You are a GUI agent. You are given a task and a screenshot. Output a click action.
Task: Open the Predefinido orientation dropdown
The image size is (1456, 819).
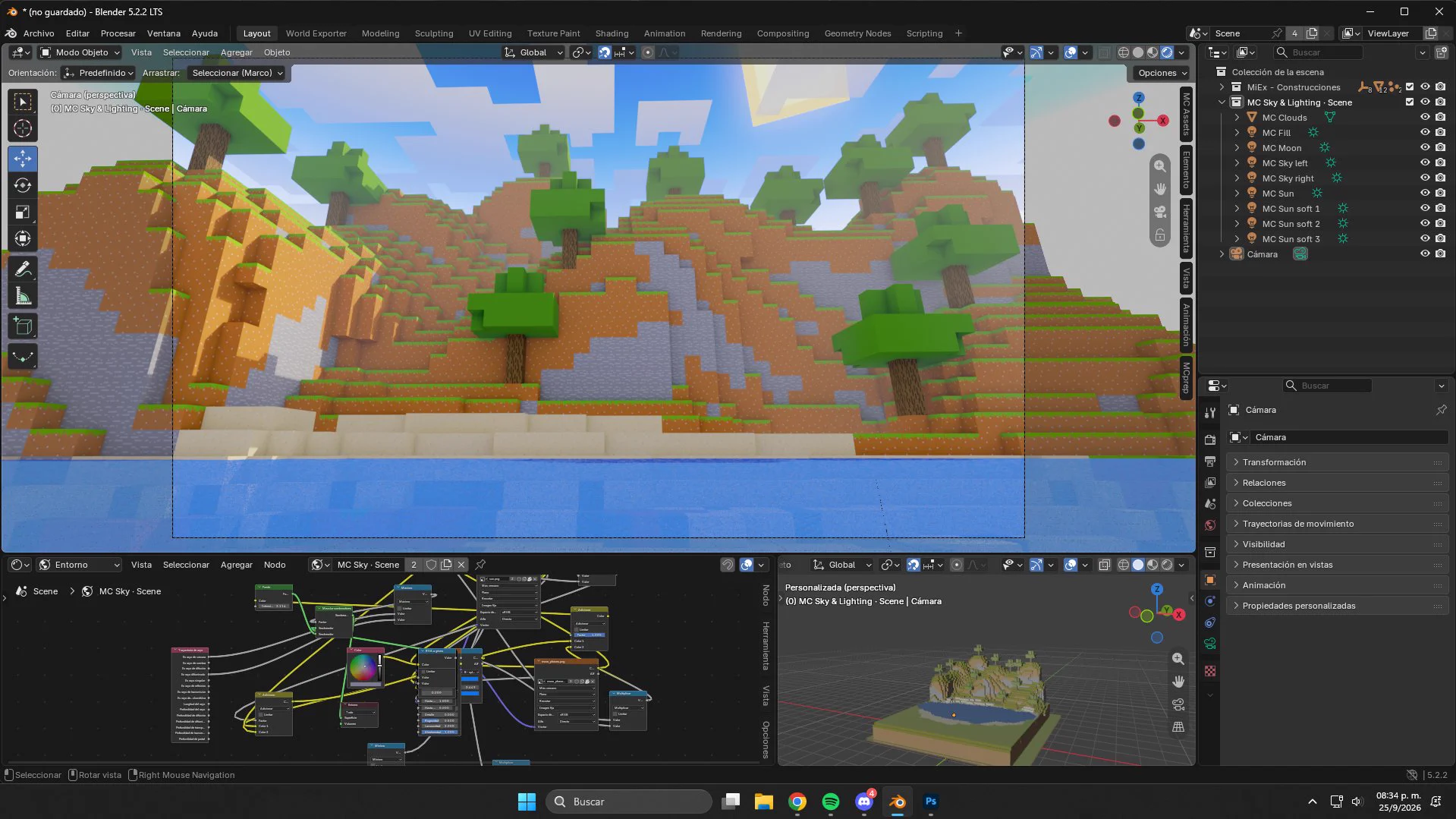[x=99, y=73]
